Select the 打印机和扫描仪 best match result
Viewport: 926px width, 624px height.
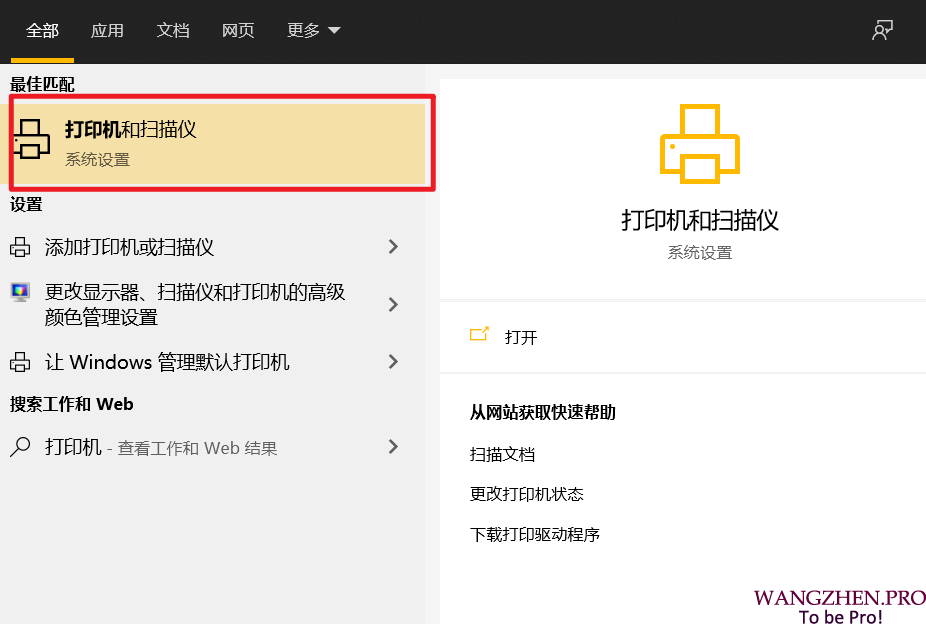(213, 143)
